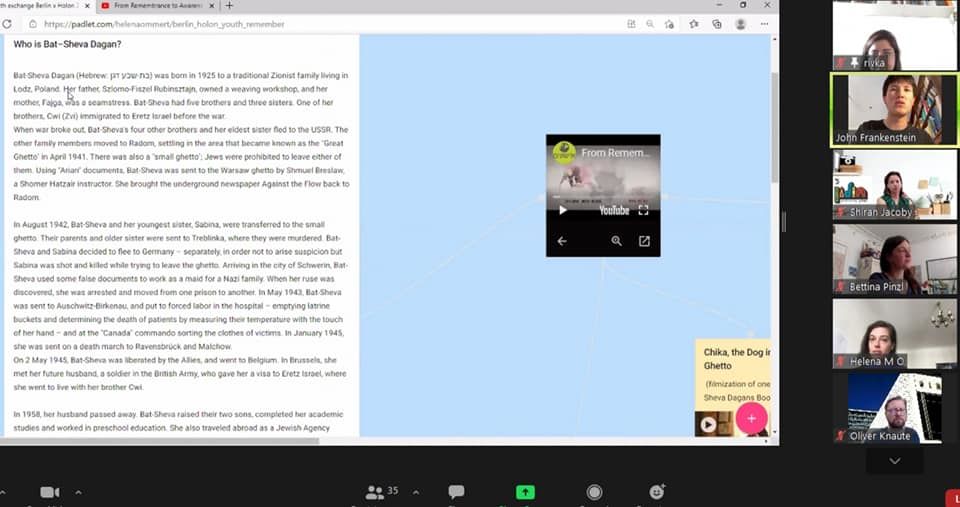This screenshot has width=960, height=507.
Task: Click the back arrow under the video
Action: (x=562, y=241)
